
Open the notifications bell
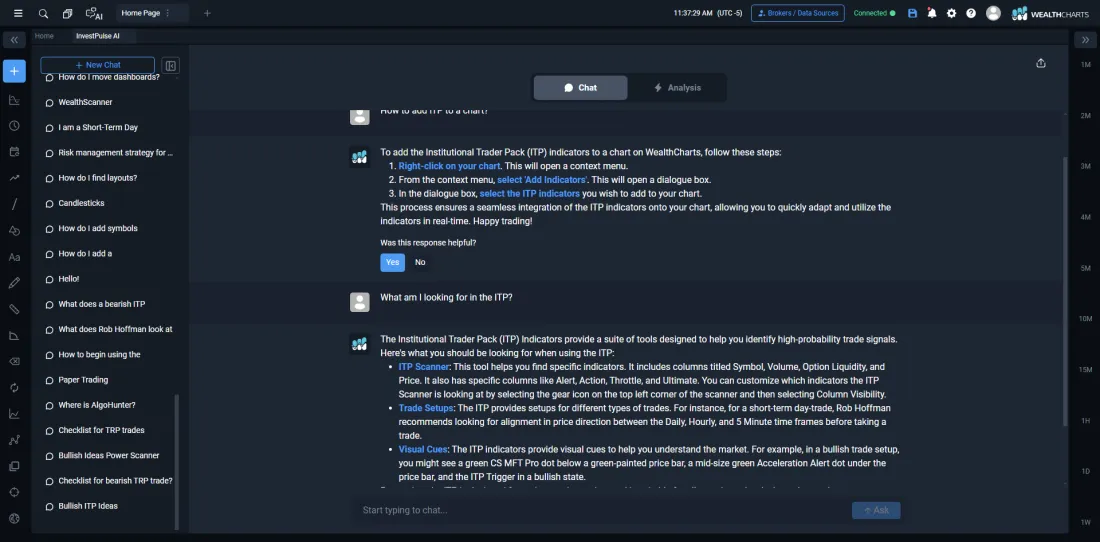(x=932, y=13)
